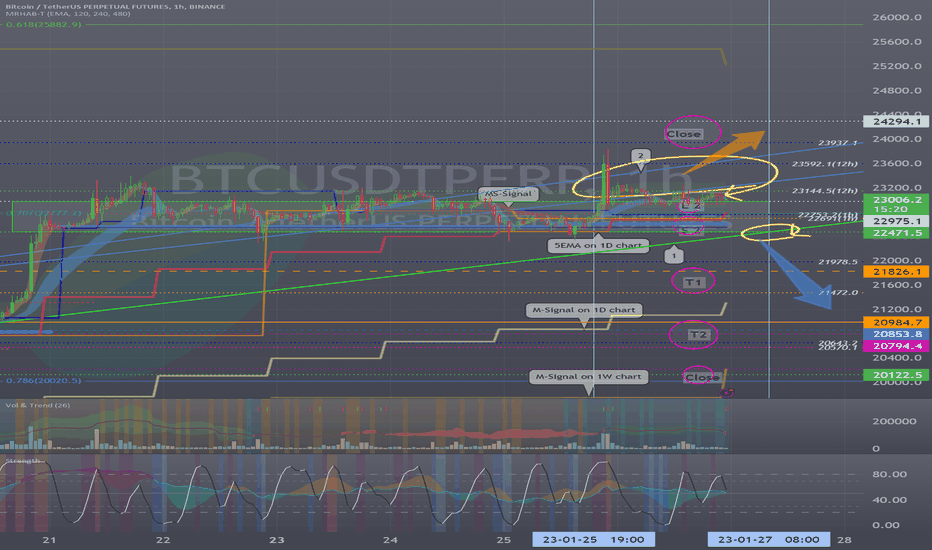Click the 24294.1 price tag on the axis
This screenshot has width=932, height=550.
(x=896, y=121)
